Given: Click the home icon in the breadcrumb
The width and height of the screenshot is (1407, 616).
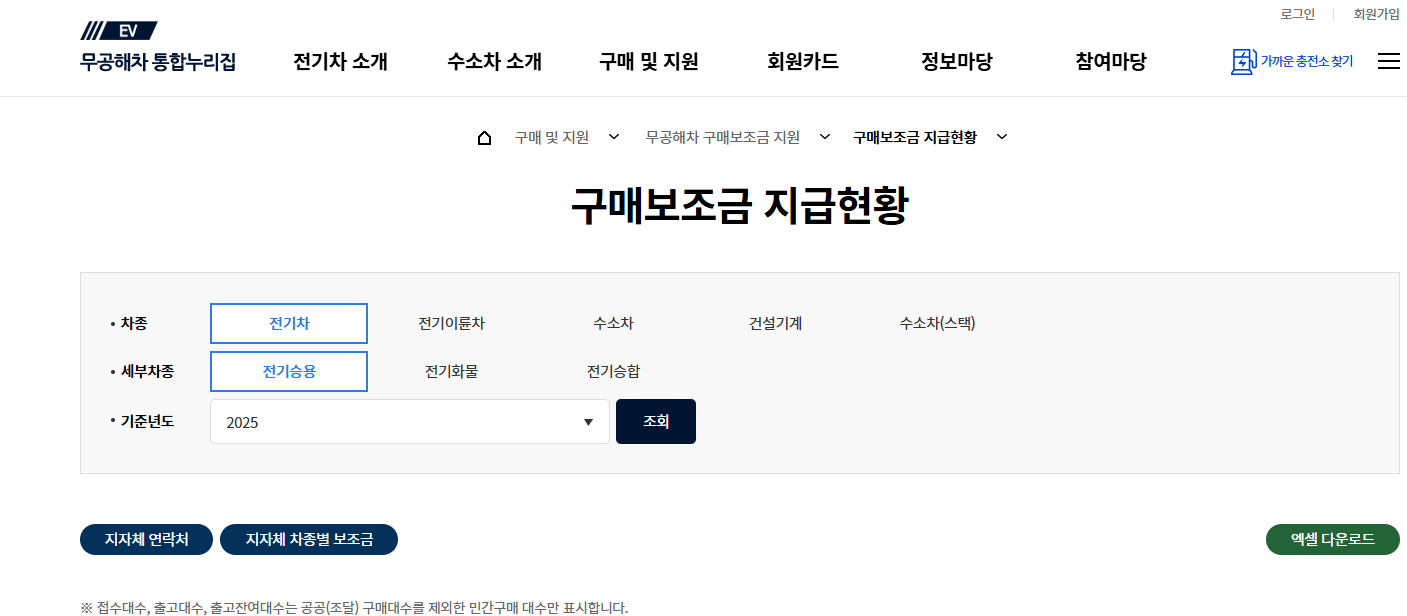Looking at the screenshot, I should 485,136.
